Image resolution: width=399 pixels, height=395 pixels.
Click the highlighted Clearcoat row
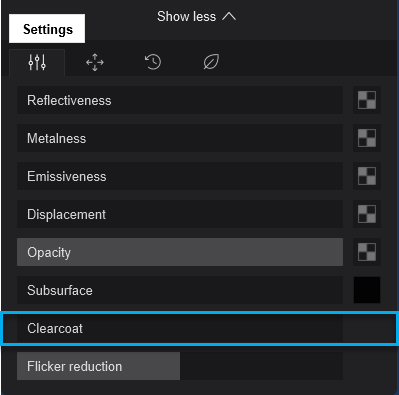click(x=199, y=328)
